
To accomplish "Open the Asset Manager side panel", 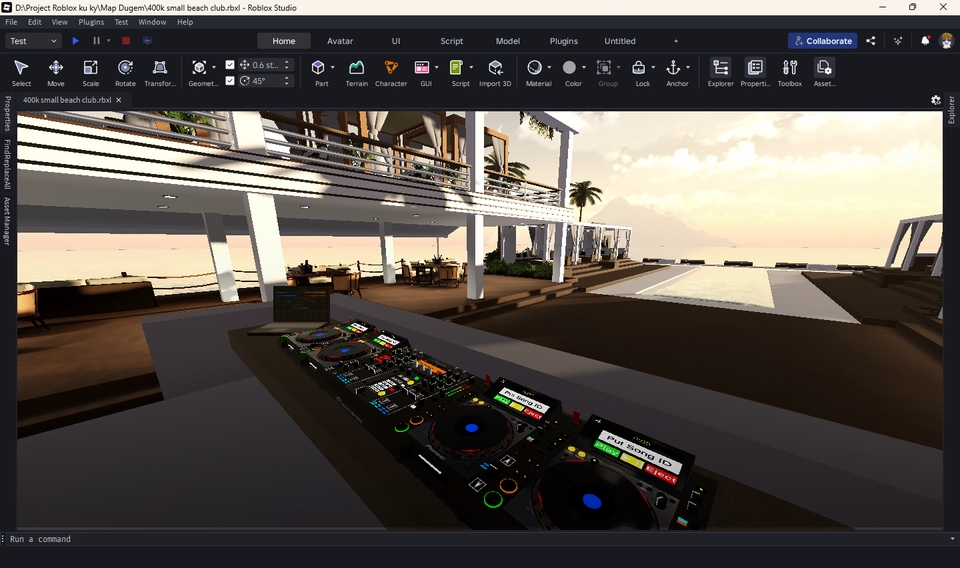I will pos(6,220).
